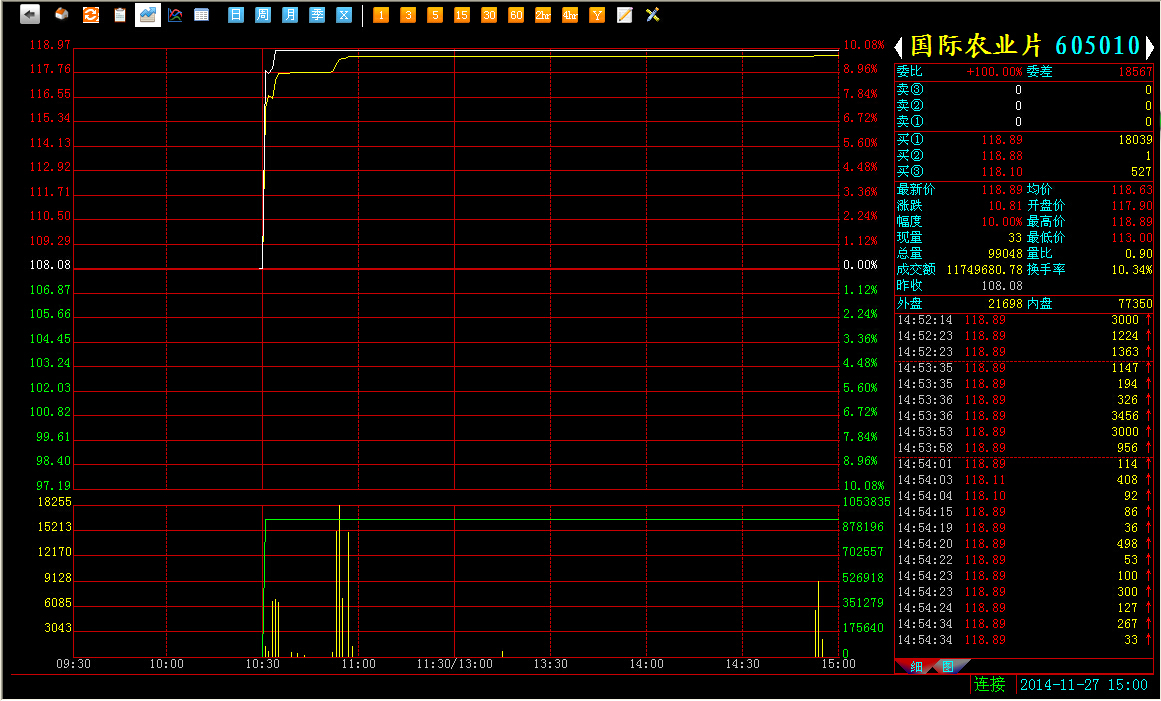Click the 开盘价 117.90 value

tap(1132, 206)
